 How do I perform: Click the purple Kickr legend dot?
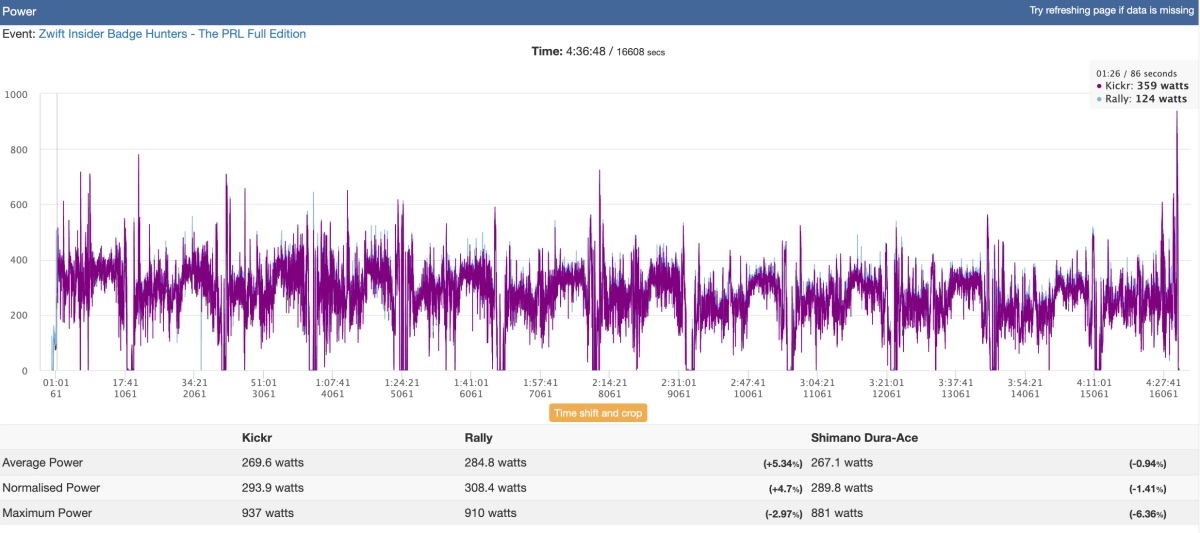pyautogui.click(x=1100, y=87)
